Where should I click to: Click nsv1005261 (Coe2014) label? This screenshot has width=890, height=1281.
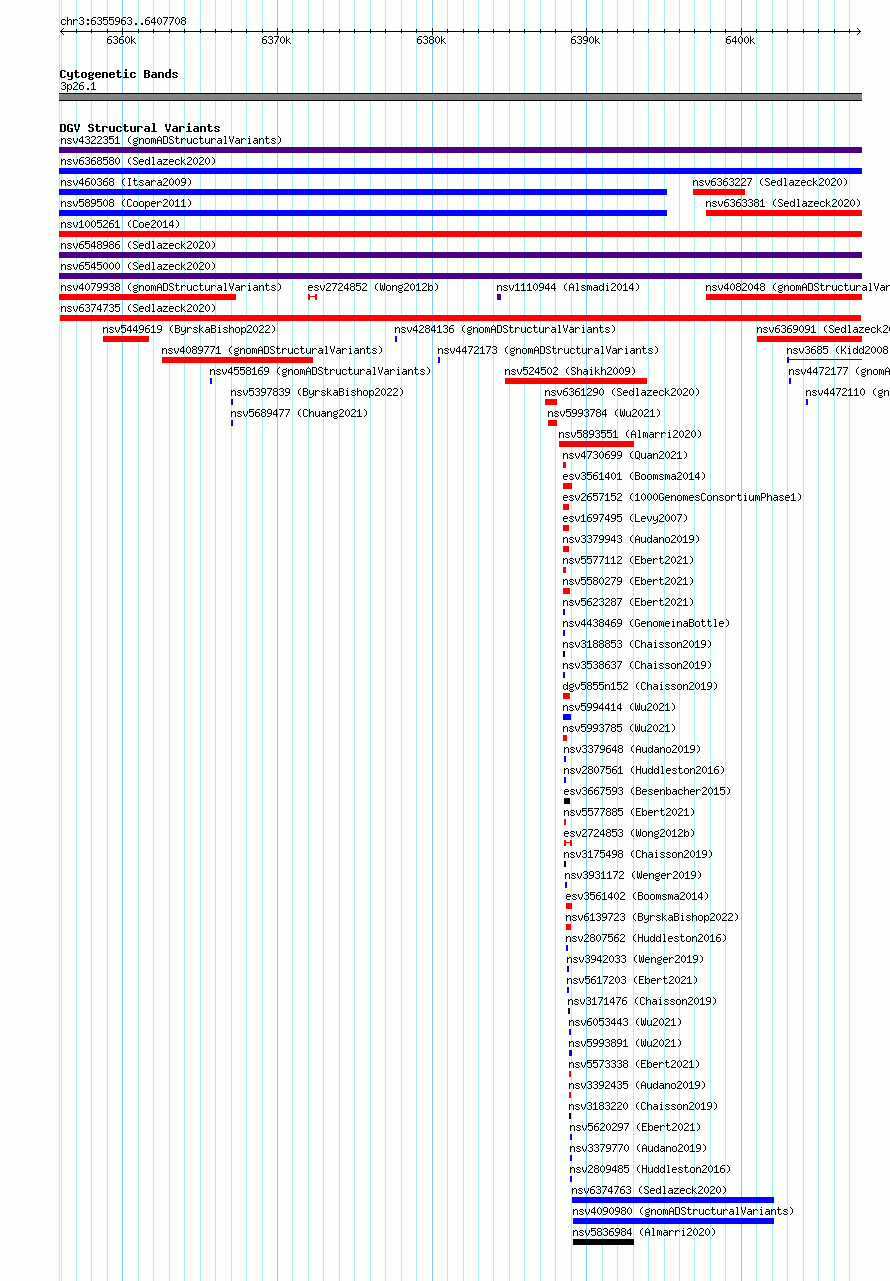click(120, 224)
